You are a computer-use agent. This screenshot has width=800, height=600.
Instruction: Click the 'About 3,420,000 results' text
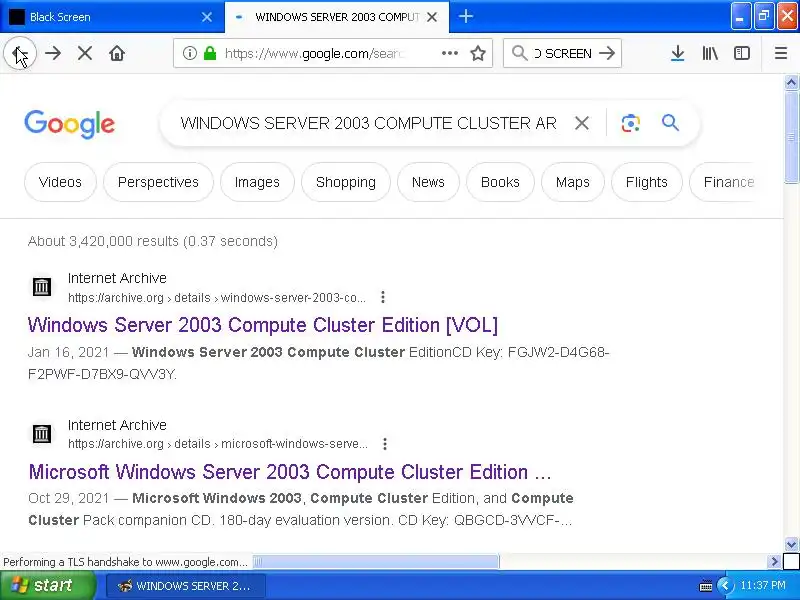coord(153,241)
